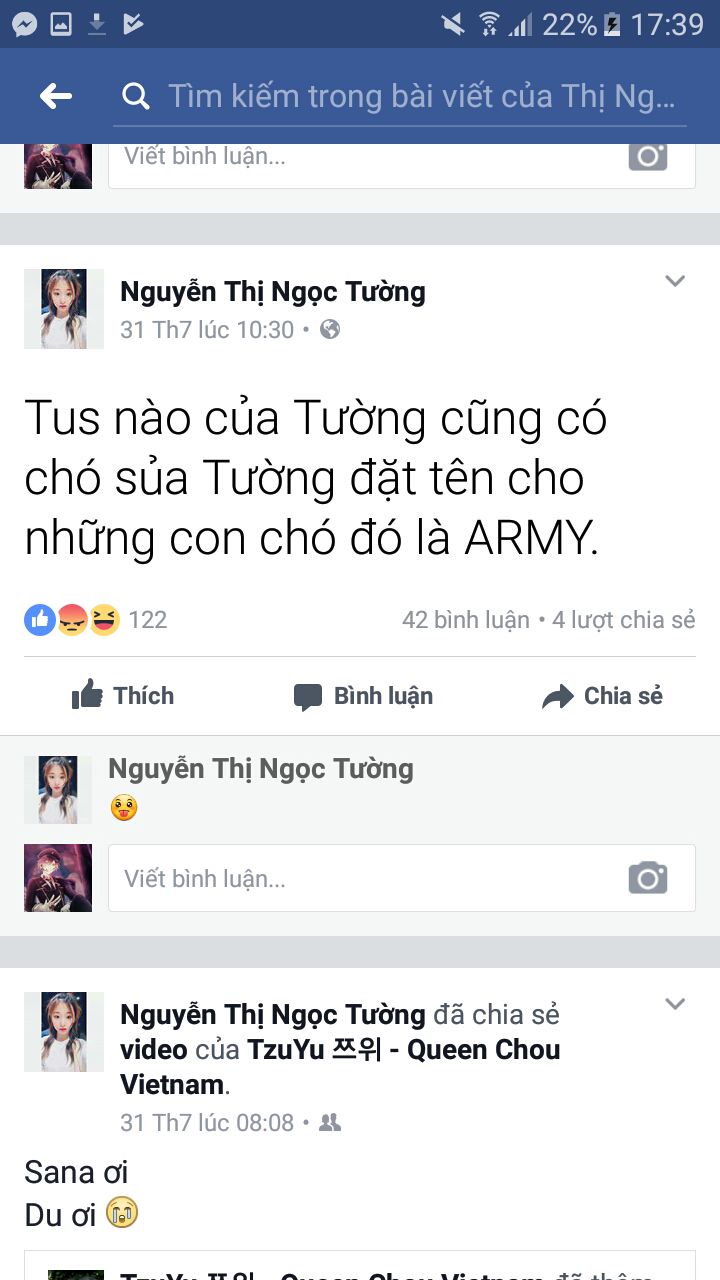
Task: Tap the camera icon in the lower comment box
Action: pos(647,877)
